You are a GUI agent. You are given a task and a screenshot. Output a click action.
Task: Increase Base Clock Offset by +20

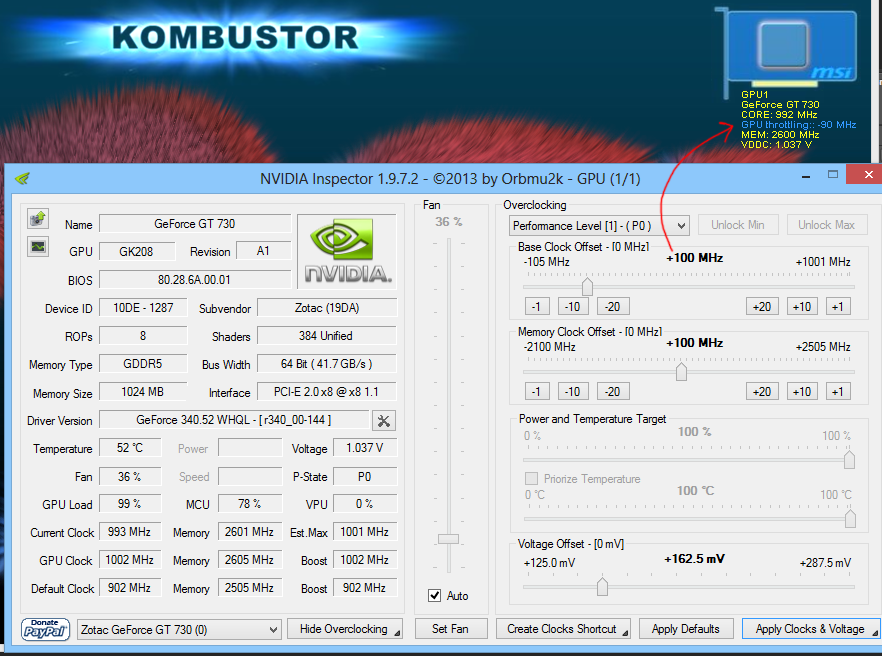click(x=762, y=306)
